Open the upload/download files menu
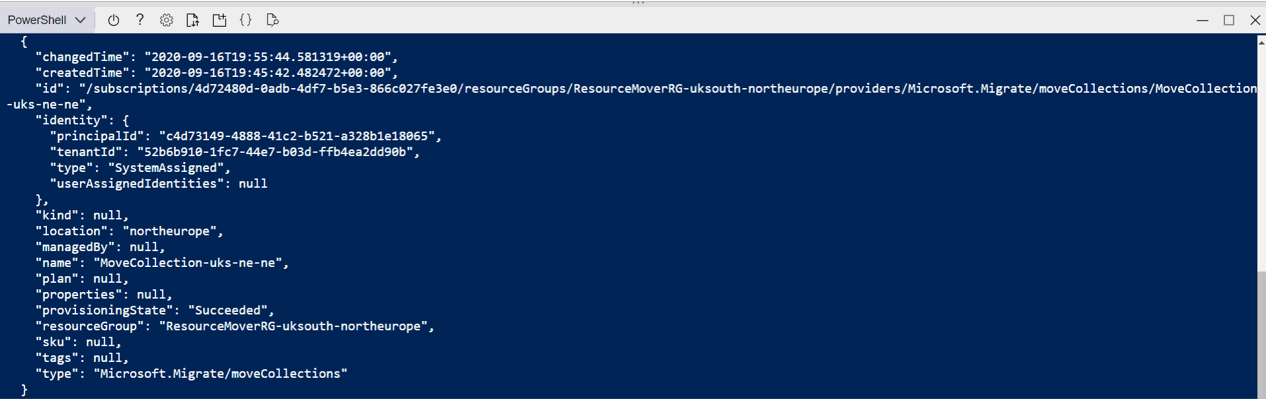 pyautogui.click(x=193, y=20)
